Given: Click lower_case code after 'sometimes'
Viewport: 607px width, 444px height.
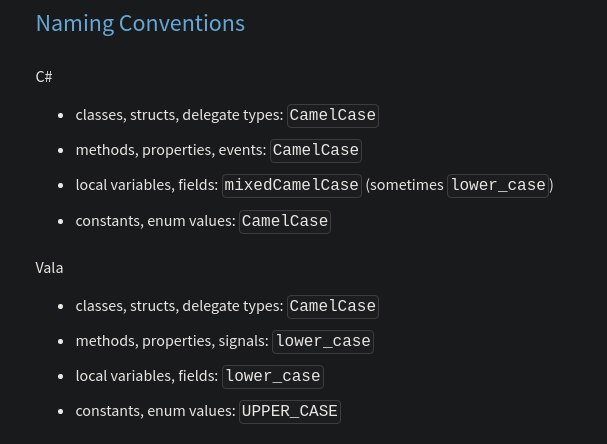Looking at the screenshot, I should click(498, 185).
